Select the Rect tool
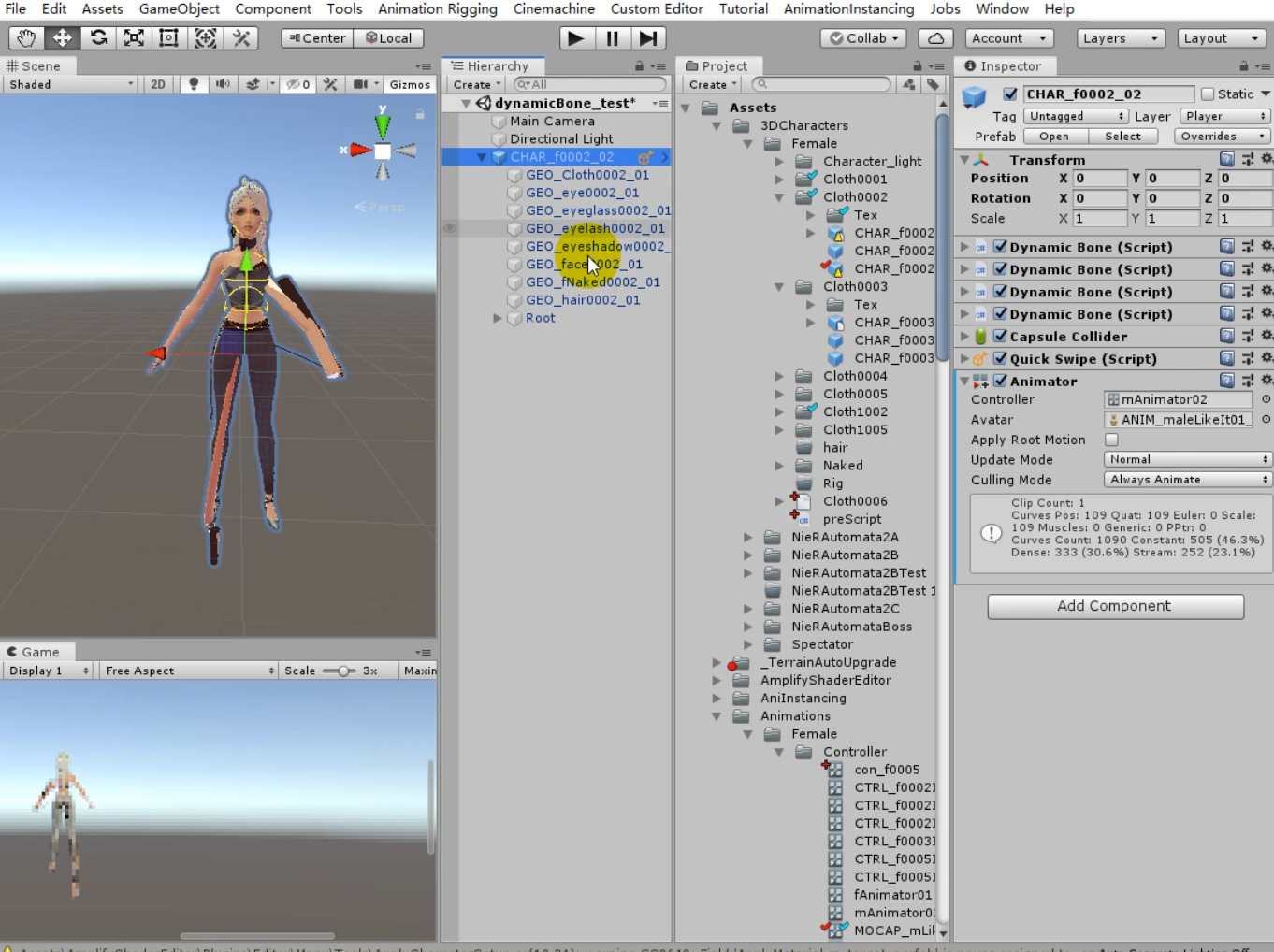Screen dimensions: 1274x952 [x=169, y=37]
